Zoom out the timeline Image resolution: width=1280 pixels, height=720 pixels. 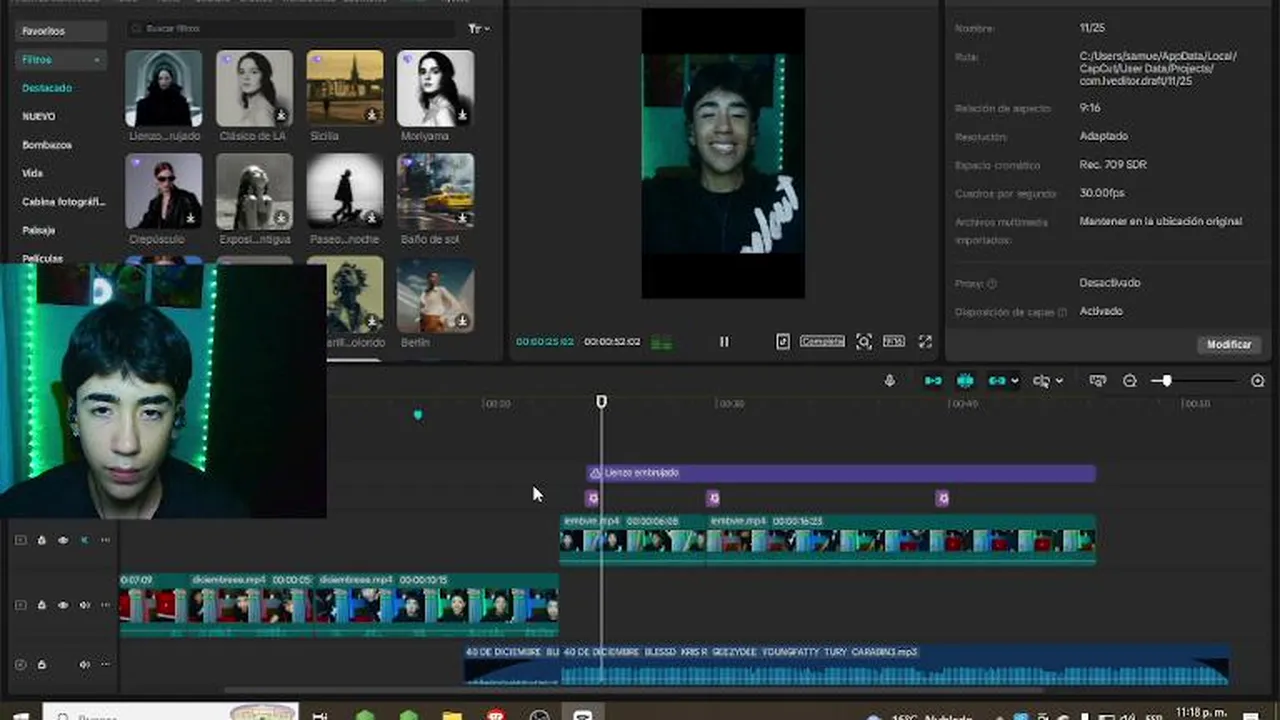1130,381
